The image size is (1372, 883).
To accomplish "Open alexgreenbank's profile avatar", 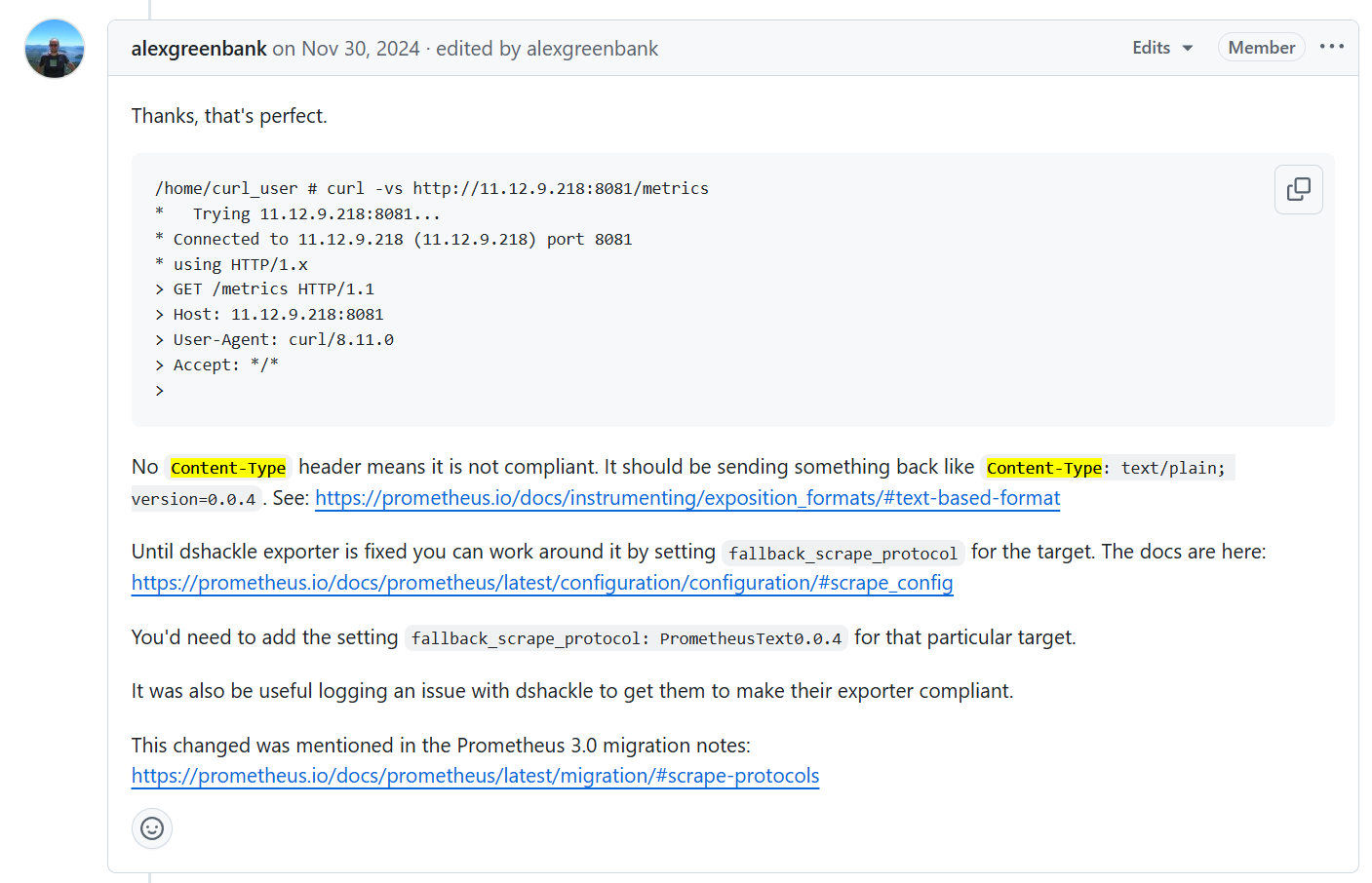I will point(55,49).
